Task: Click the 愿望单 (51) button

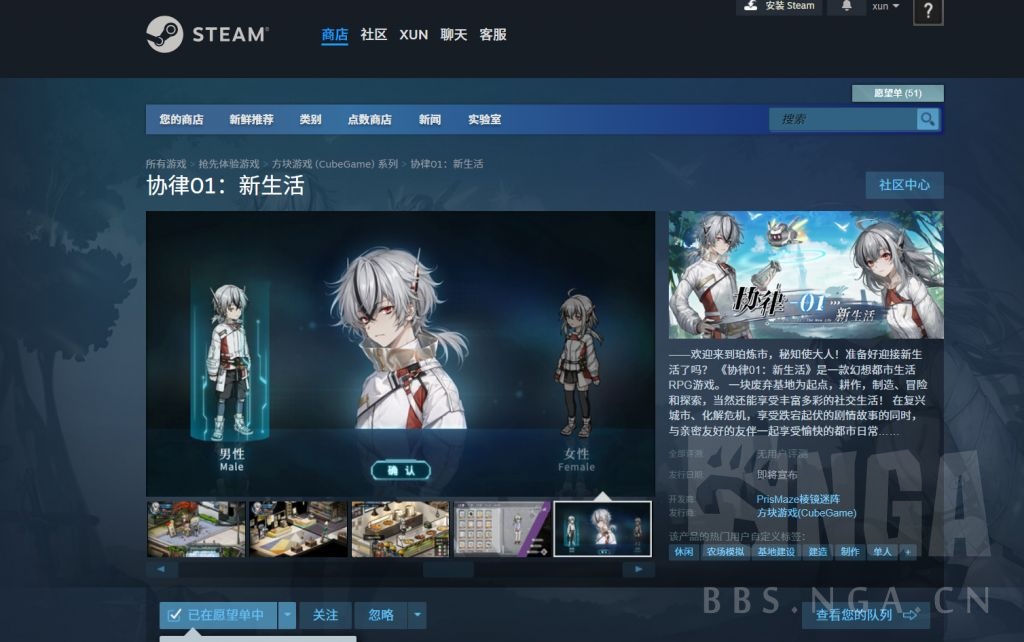Action: click(897, 93)
